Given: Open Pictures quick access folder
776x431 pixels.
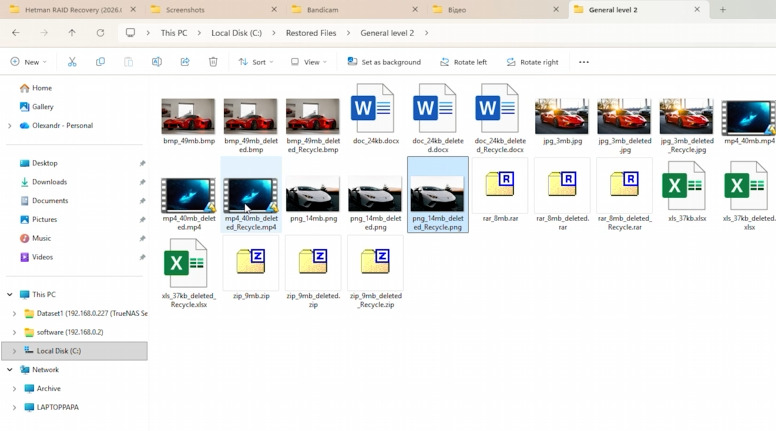Looking at the screenshot, I should [44, 220].
